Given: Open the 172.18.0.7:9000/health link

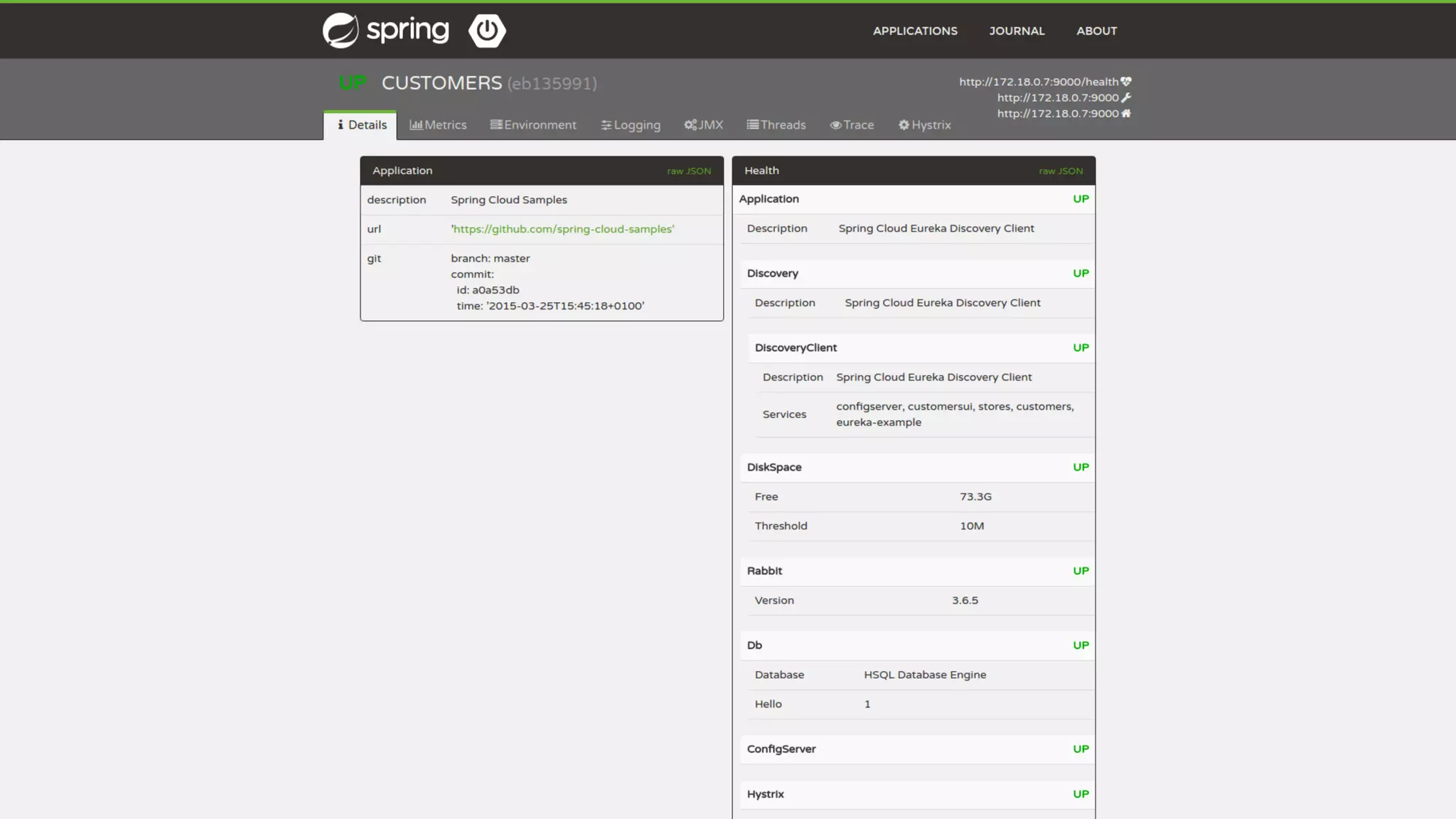Looking at the screenshot, I should click(x=1038, y=82).
